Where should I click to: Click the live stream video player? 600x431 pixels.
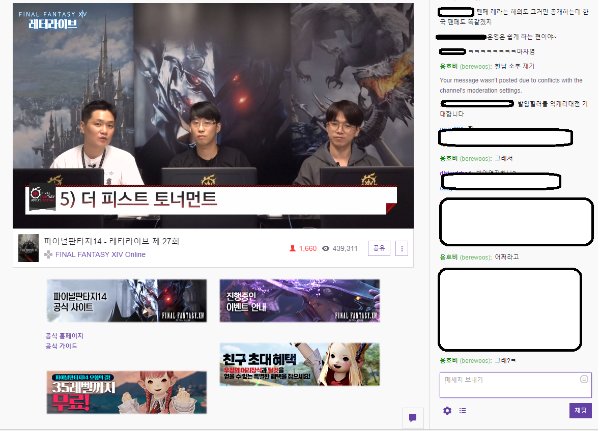click(213, 116)
